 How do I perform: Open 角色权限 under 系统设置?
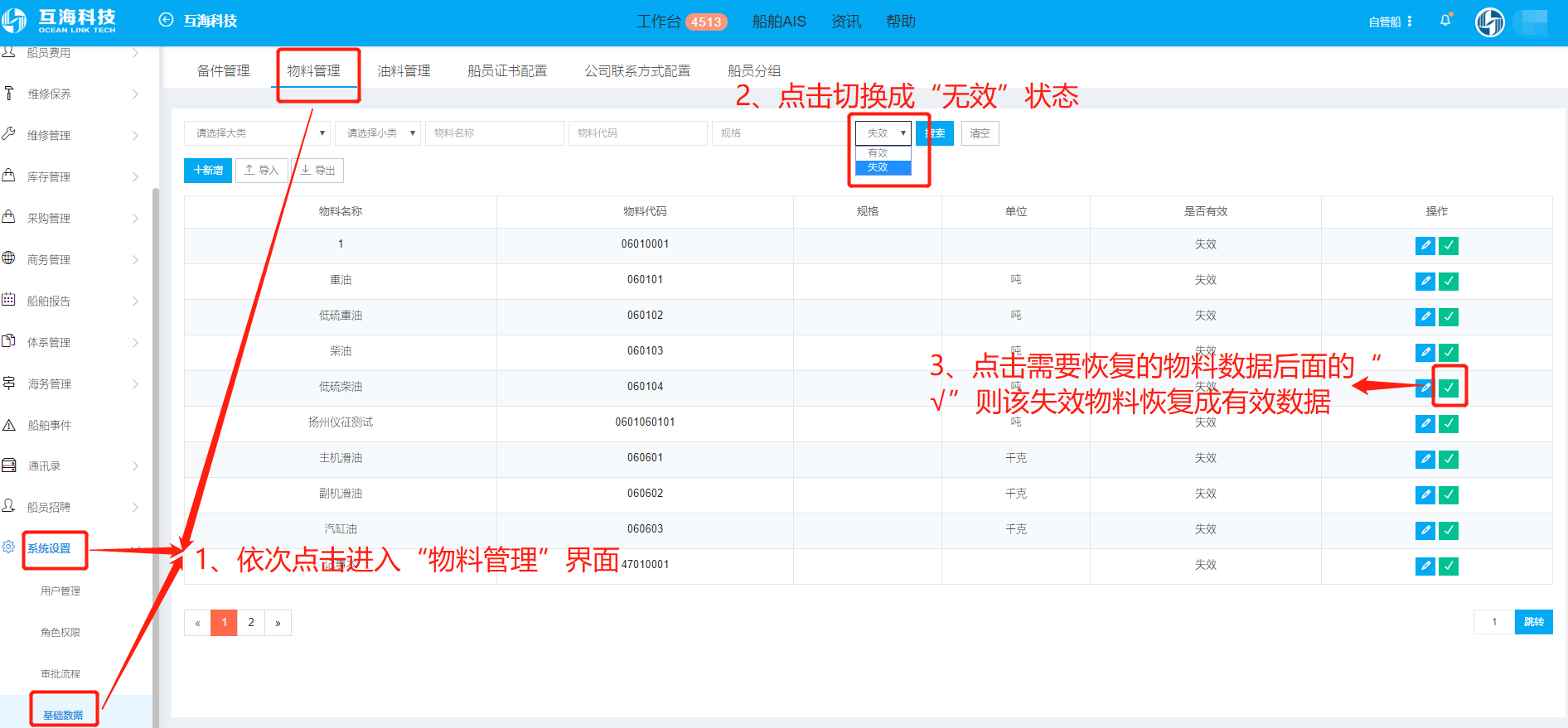pos(60,632)
